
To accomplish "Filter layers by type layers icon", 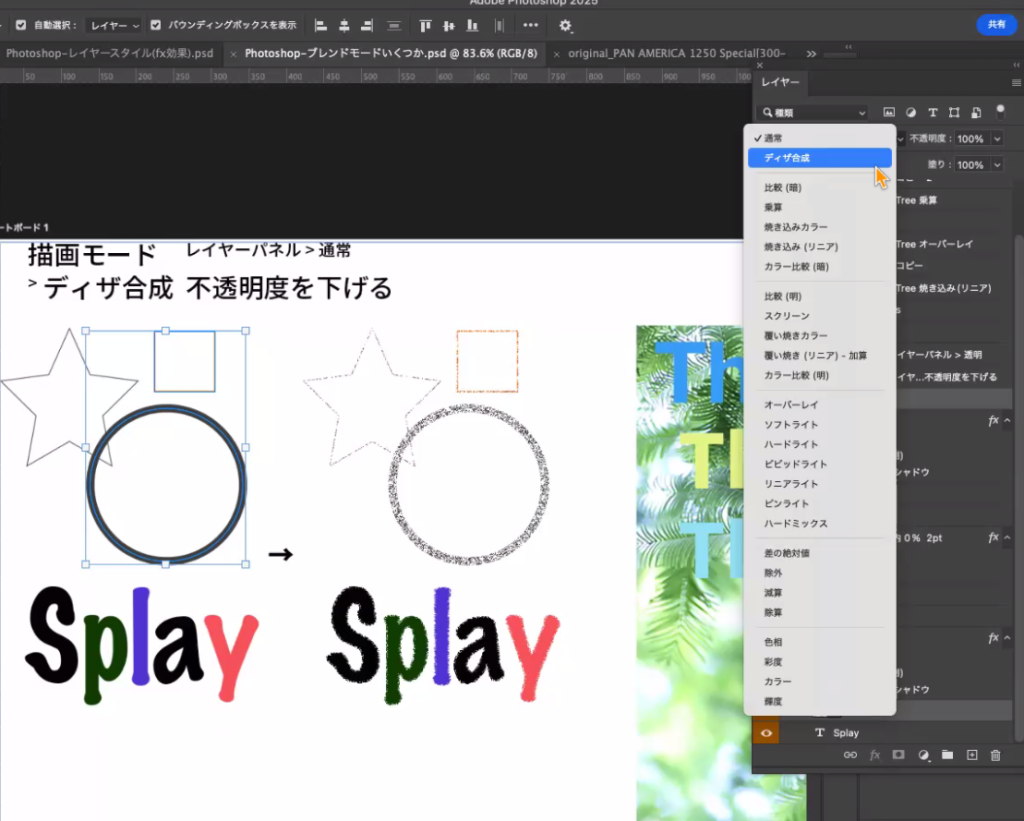I will [x=933, y=113].
